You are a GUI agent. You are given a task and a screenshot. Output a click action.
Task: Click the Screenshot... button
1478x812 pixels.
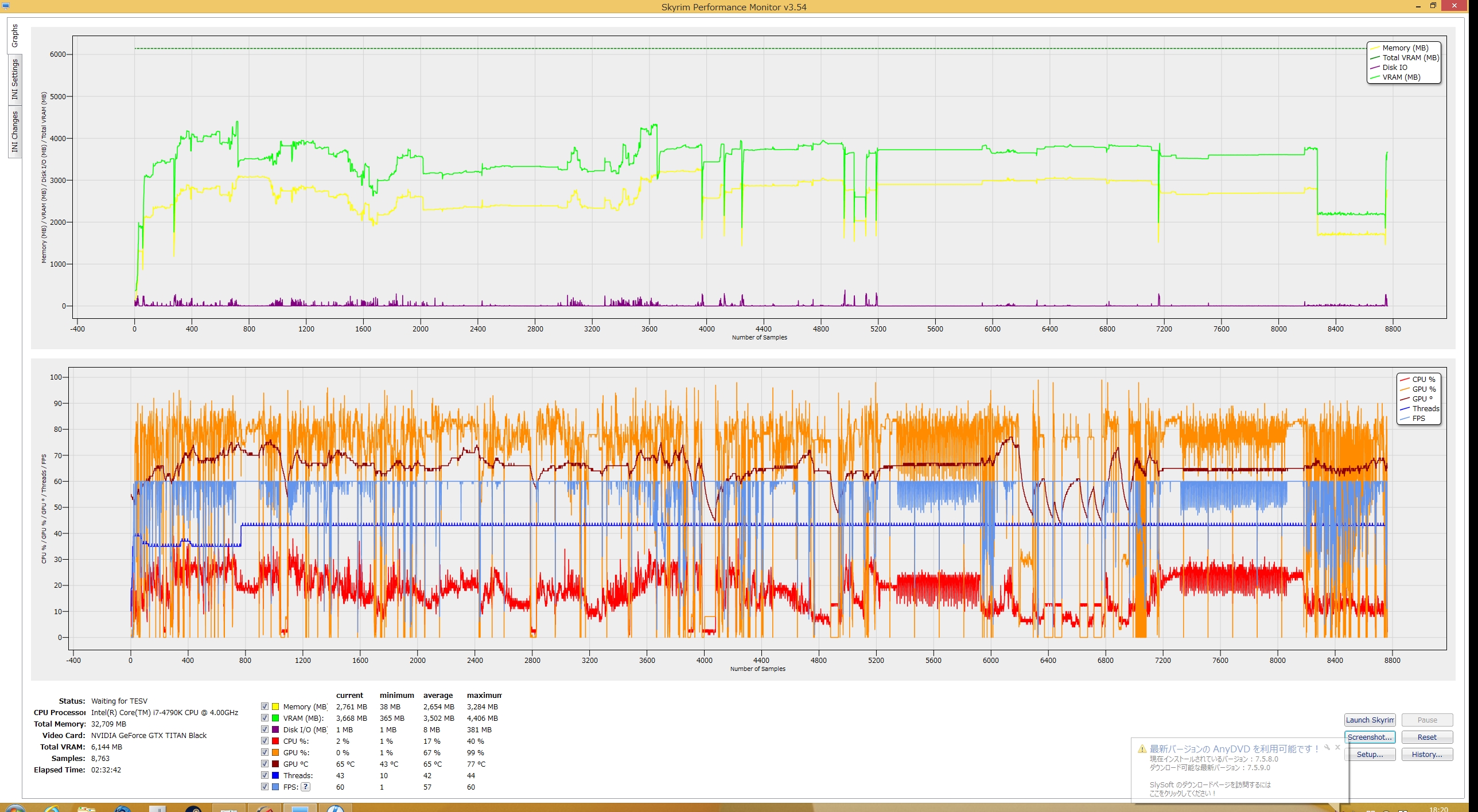[x=1370, y=737]
